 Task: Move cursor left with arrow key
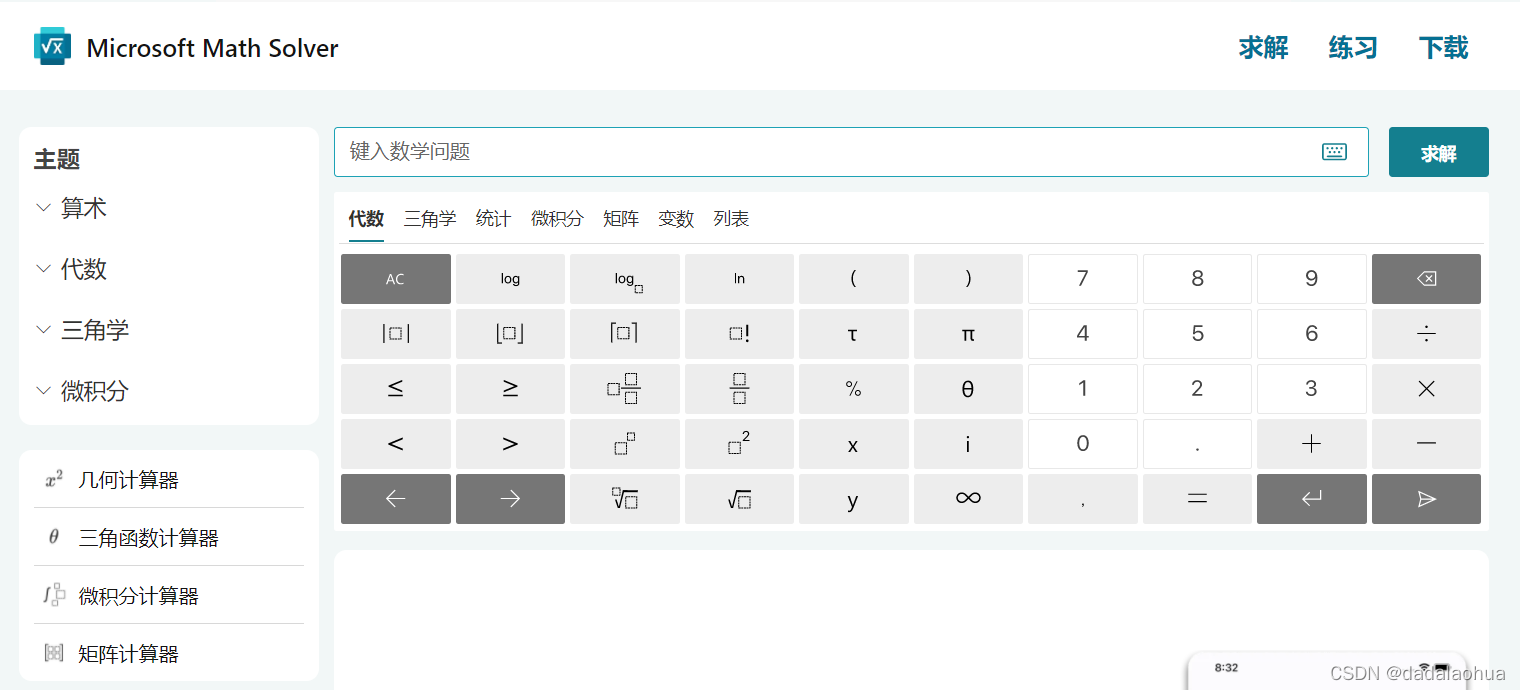396,499
